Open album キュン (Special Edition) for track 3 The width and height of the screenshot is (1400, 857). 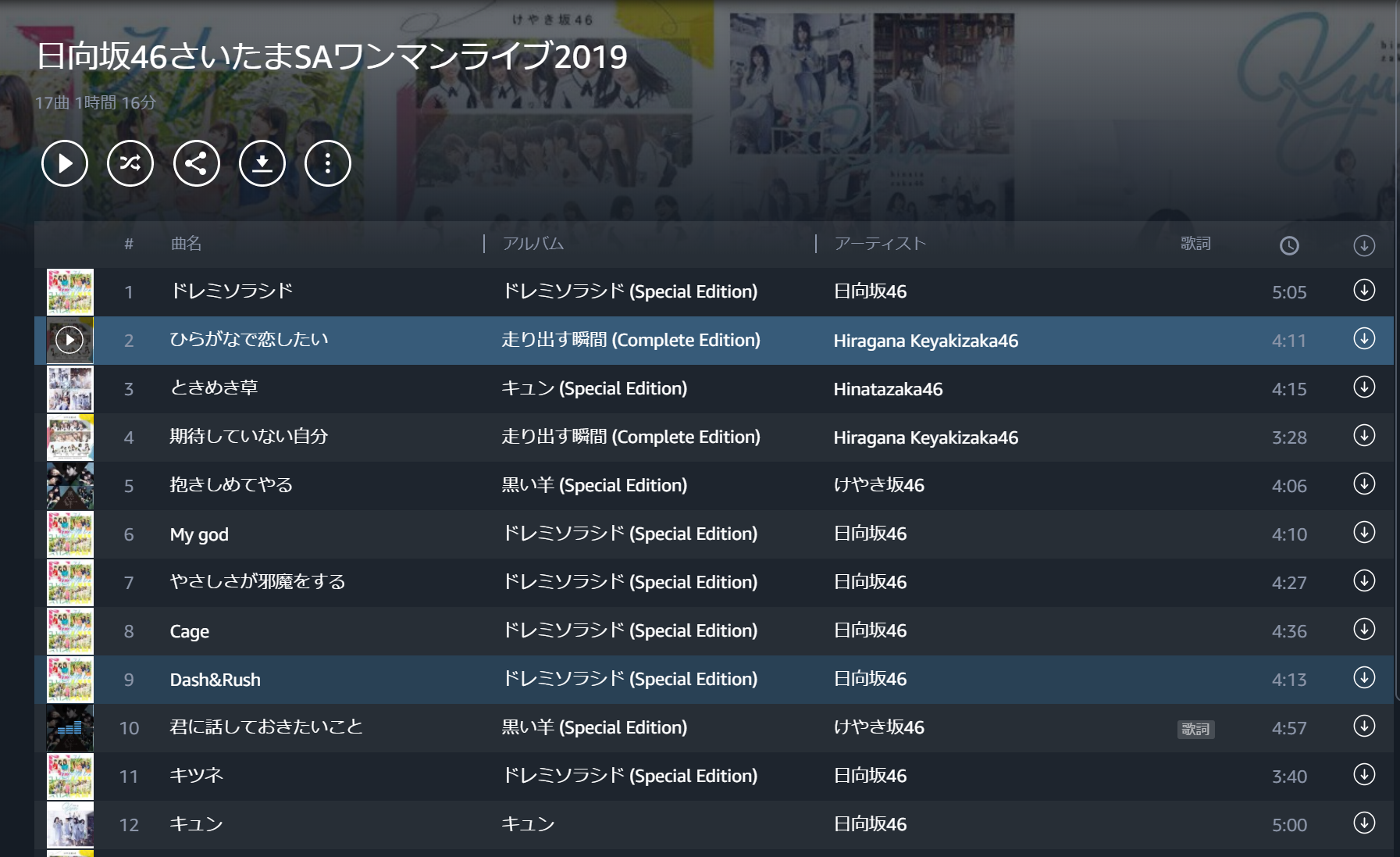pyautogui.click(x=594, y=388)
